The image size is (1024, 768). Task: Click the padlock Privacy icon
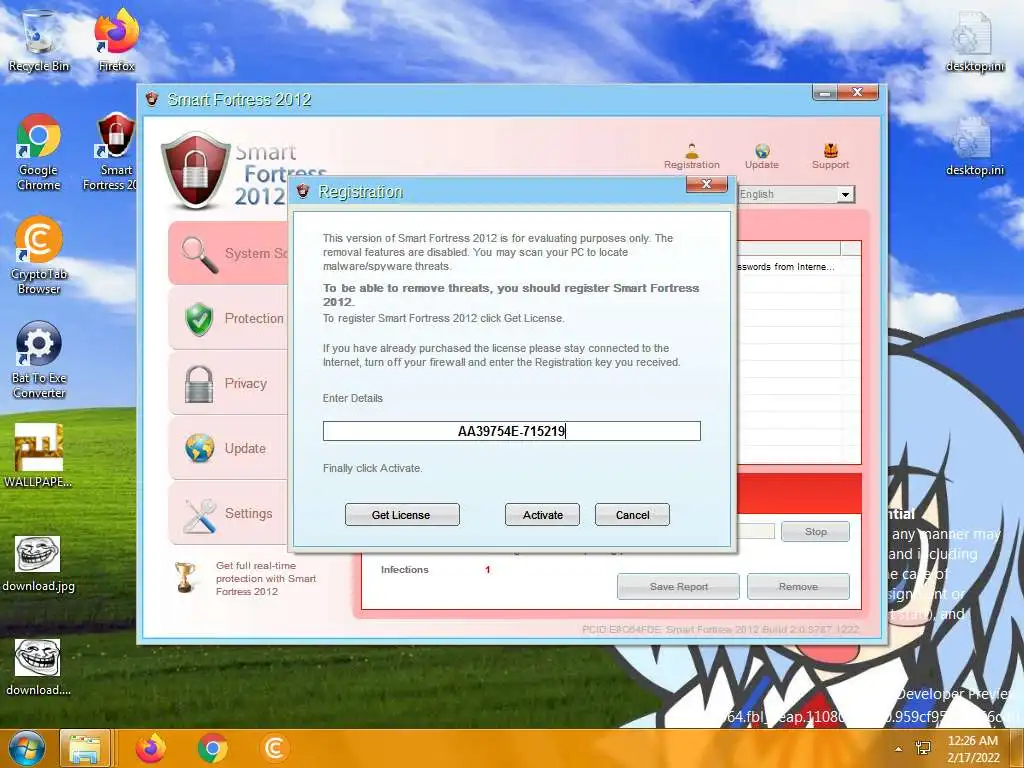pos(199,384)
